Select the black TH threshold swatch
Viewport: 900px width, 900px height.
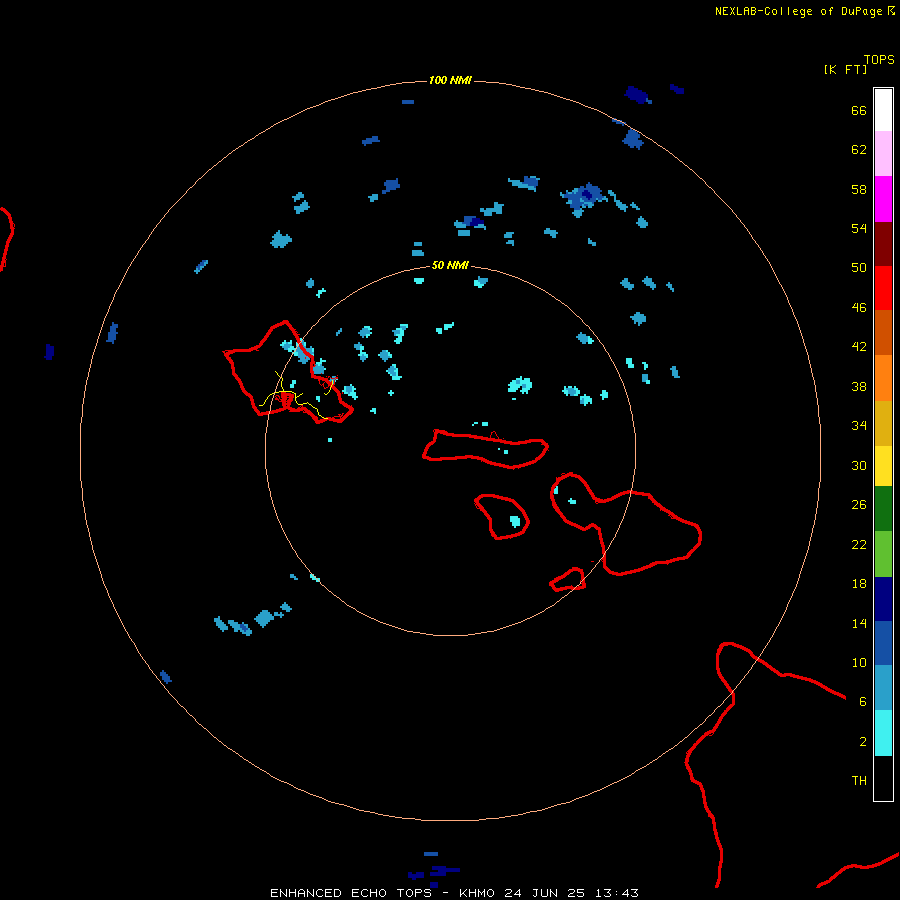coord(883,778)
